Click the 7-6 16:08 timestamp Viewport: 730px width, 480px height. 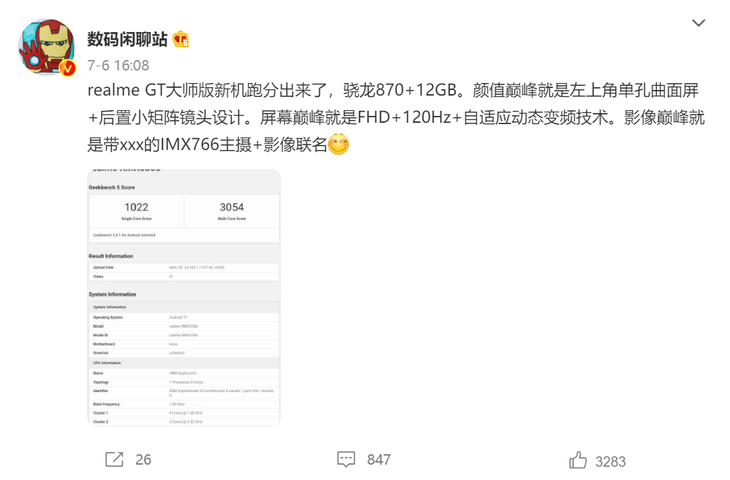[x=118, y=65]
